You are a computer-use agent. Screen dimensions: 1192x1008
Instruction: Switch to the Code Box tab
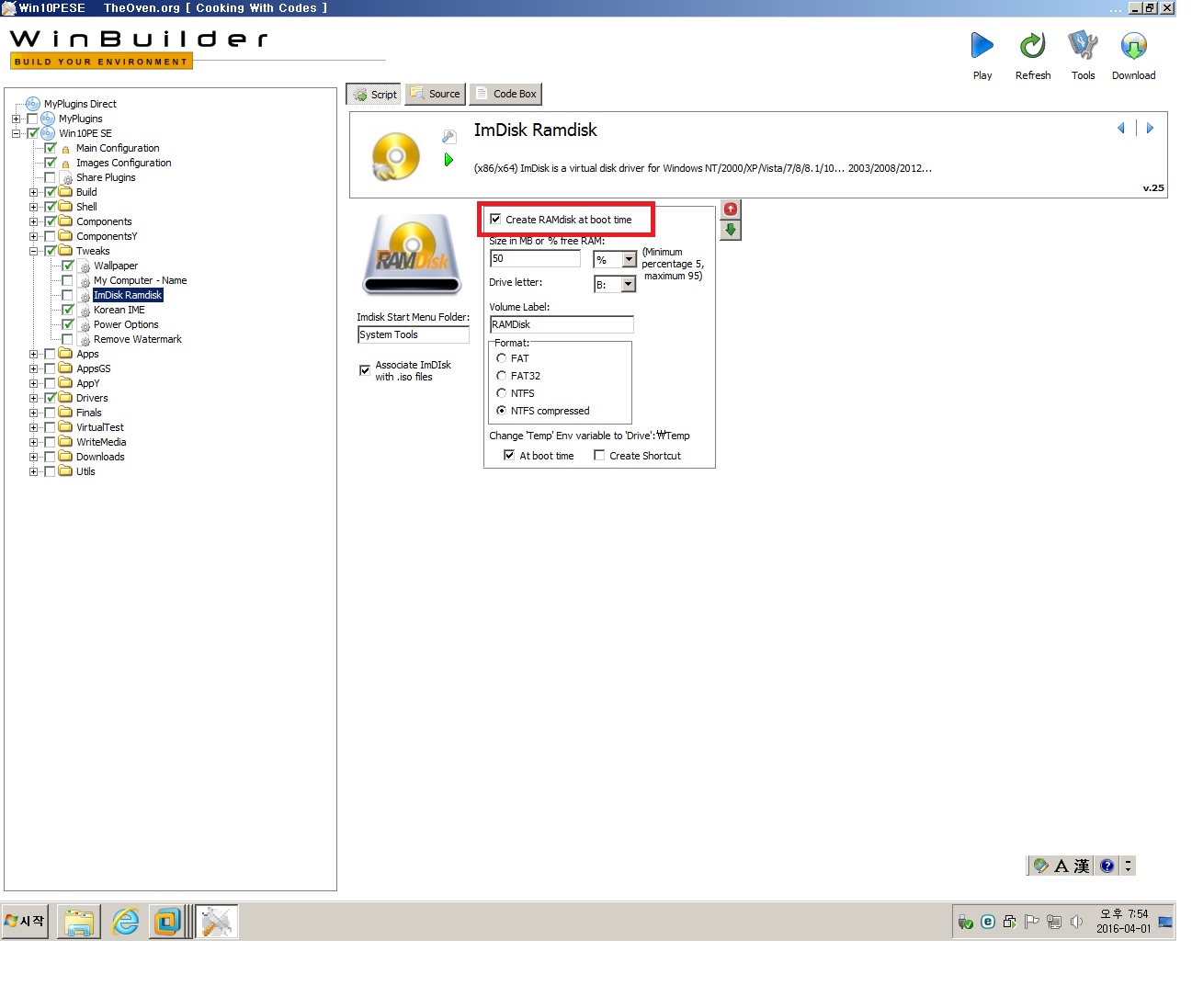505,94
